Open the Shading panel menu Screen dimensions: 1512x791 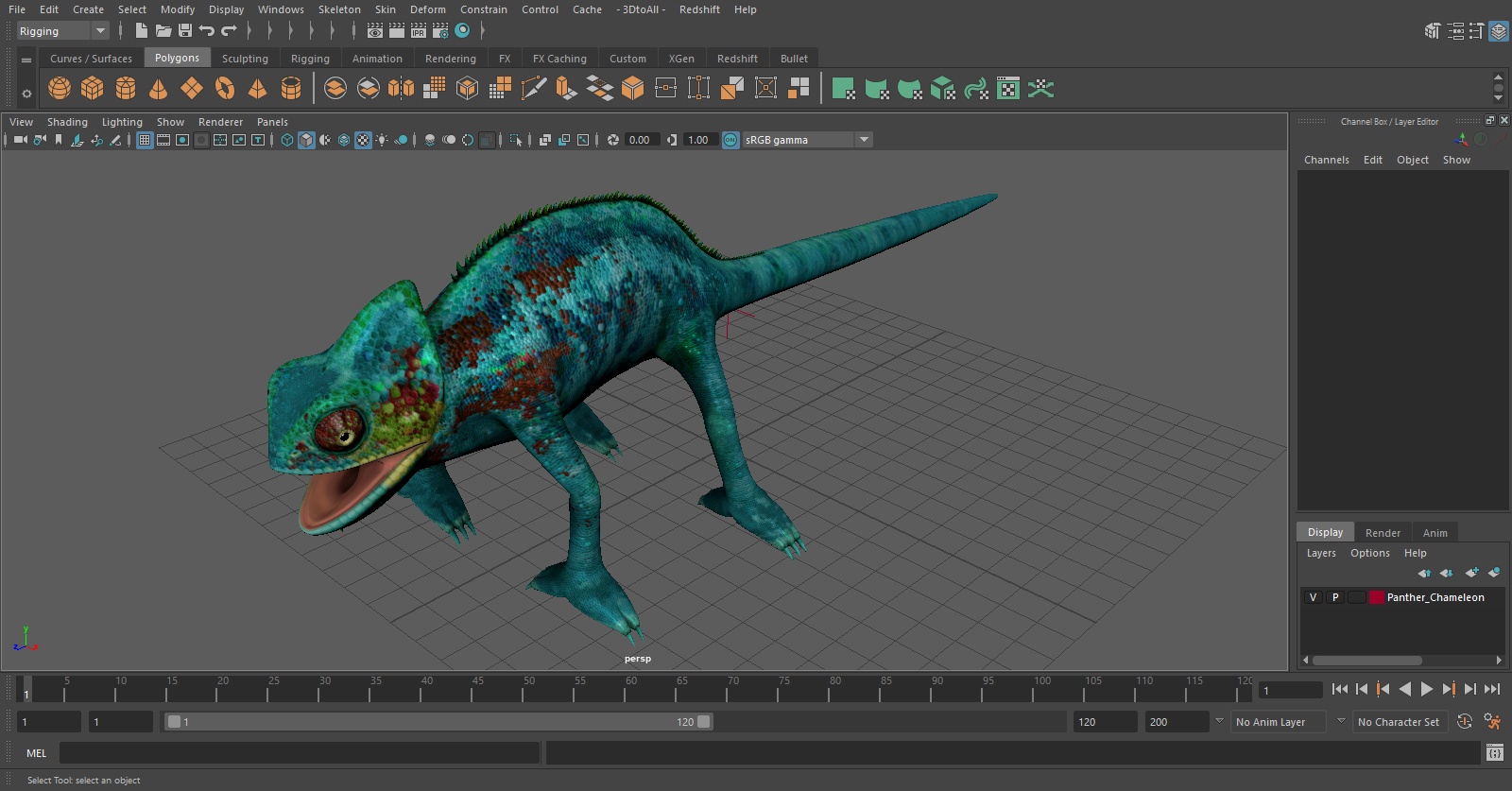[67, 122]
